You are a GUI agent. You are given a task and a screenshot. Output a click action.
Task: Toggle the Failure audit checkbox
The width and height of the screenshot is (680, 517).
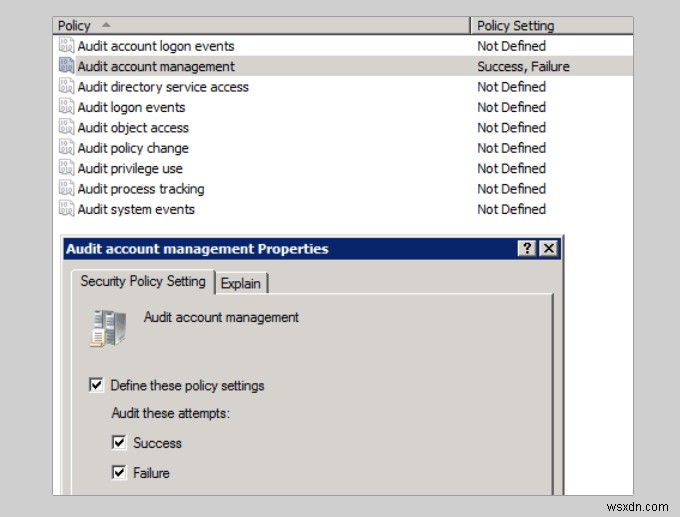[x=119, y=472]
